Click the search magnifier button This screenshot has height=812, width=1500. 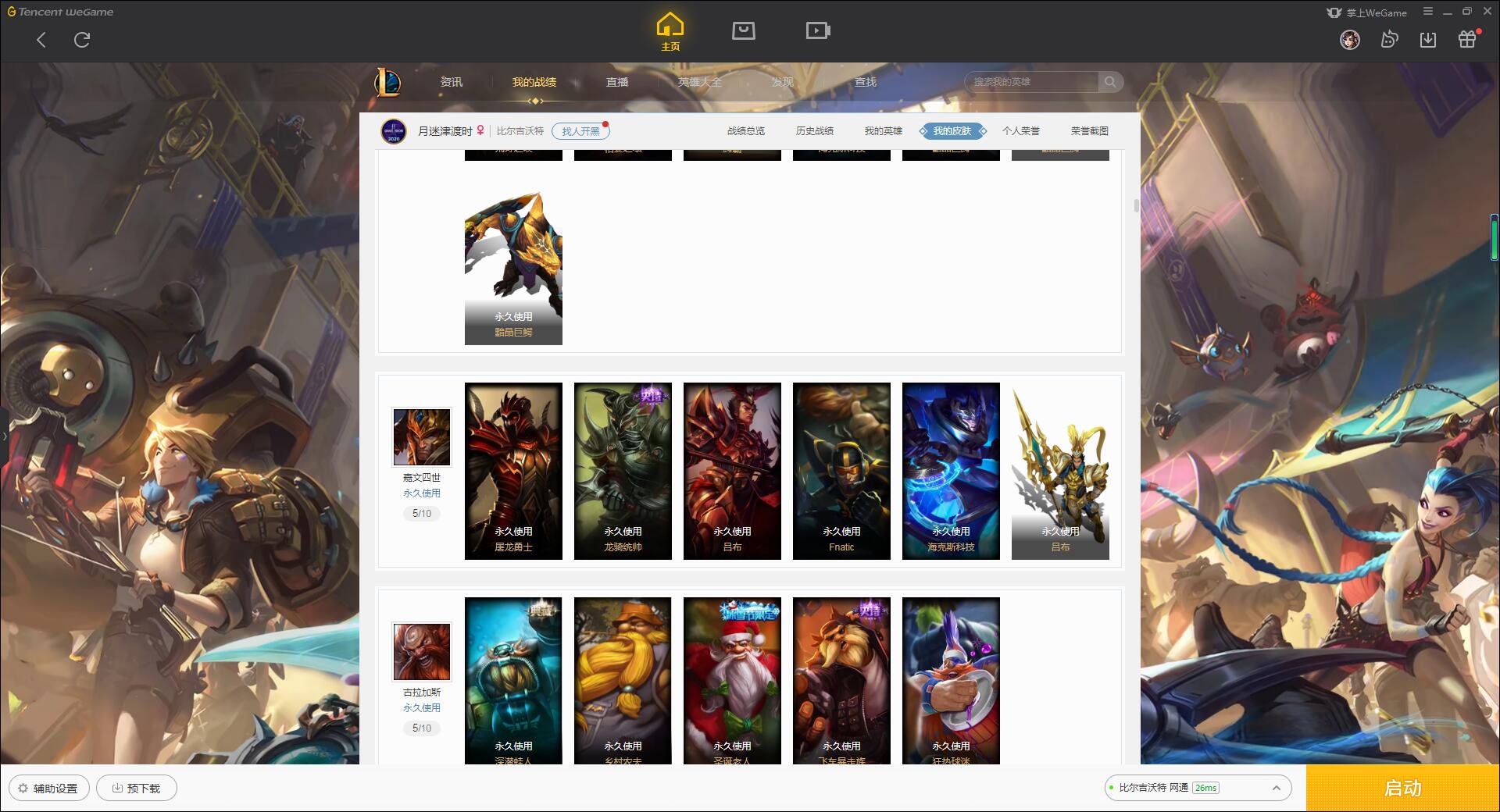pos(1110,82)
